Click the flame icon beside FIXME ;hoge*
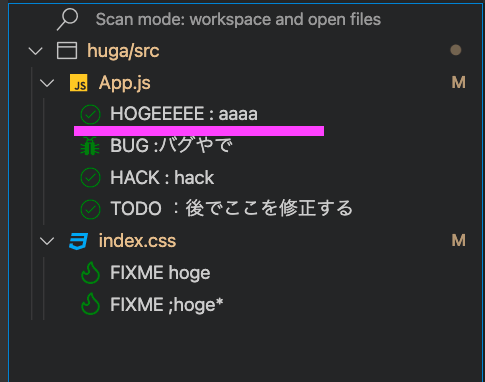This screenshot has height=382, width=485. 91,304
